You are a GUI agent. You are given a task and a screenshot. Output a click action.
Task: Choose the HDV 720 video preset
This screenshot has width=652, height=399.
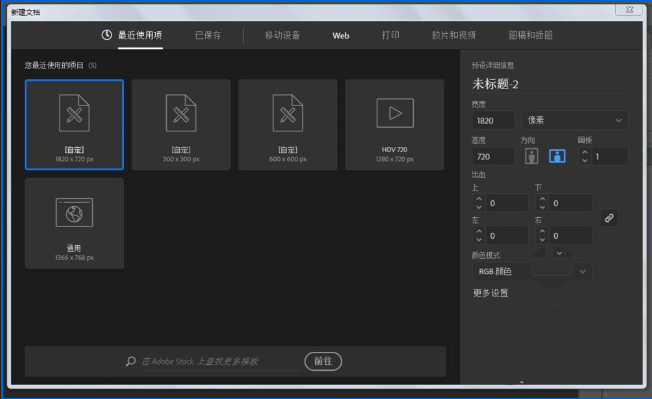coord(395,125)
